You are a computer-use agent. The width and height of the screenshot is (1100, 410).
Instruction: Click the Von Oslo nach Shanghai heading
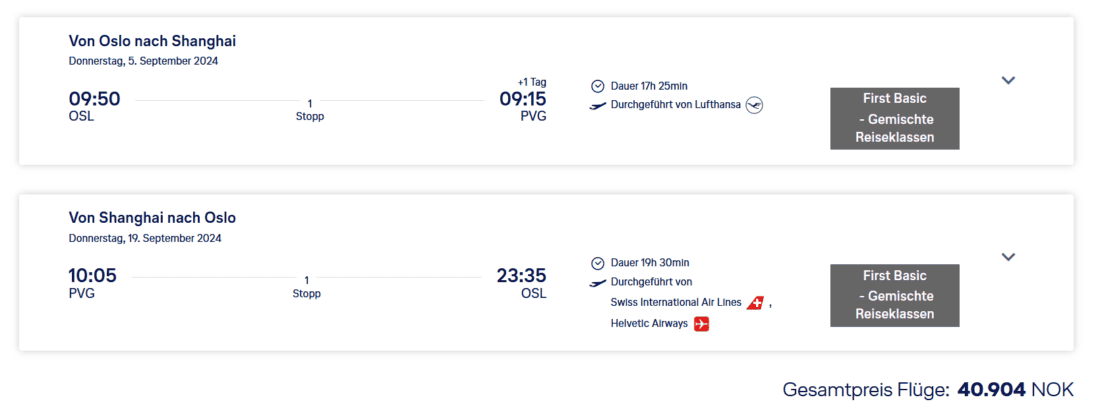pos(152,41)
